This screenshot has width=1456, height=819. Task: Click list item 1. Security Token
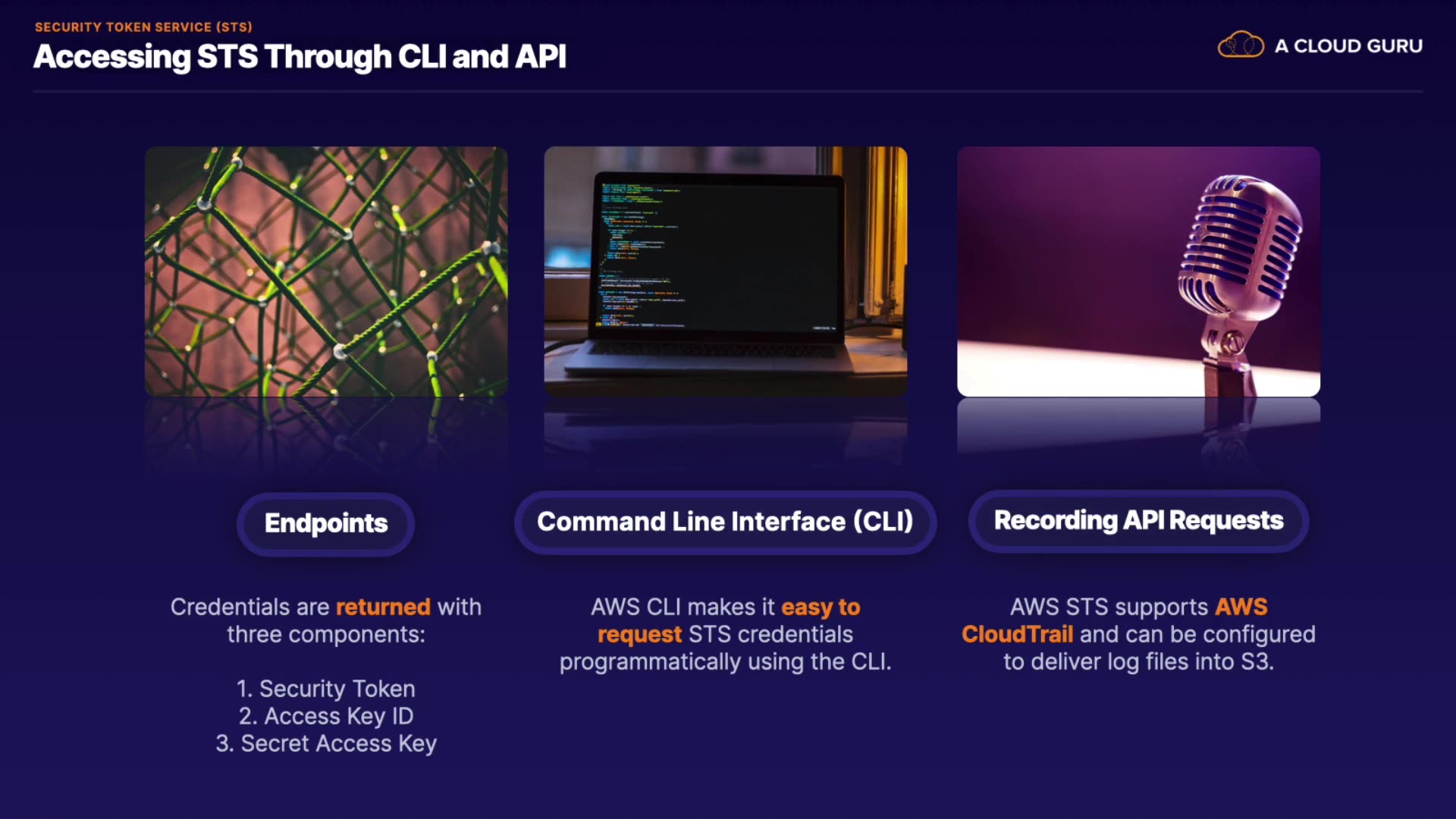coord(325,689)
